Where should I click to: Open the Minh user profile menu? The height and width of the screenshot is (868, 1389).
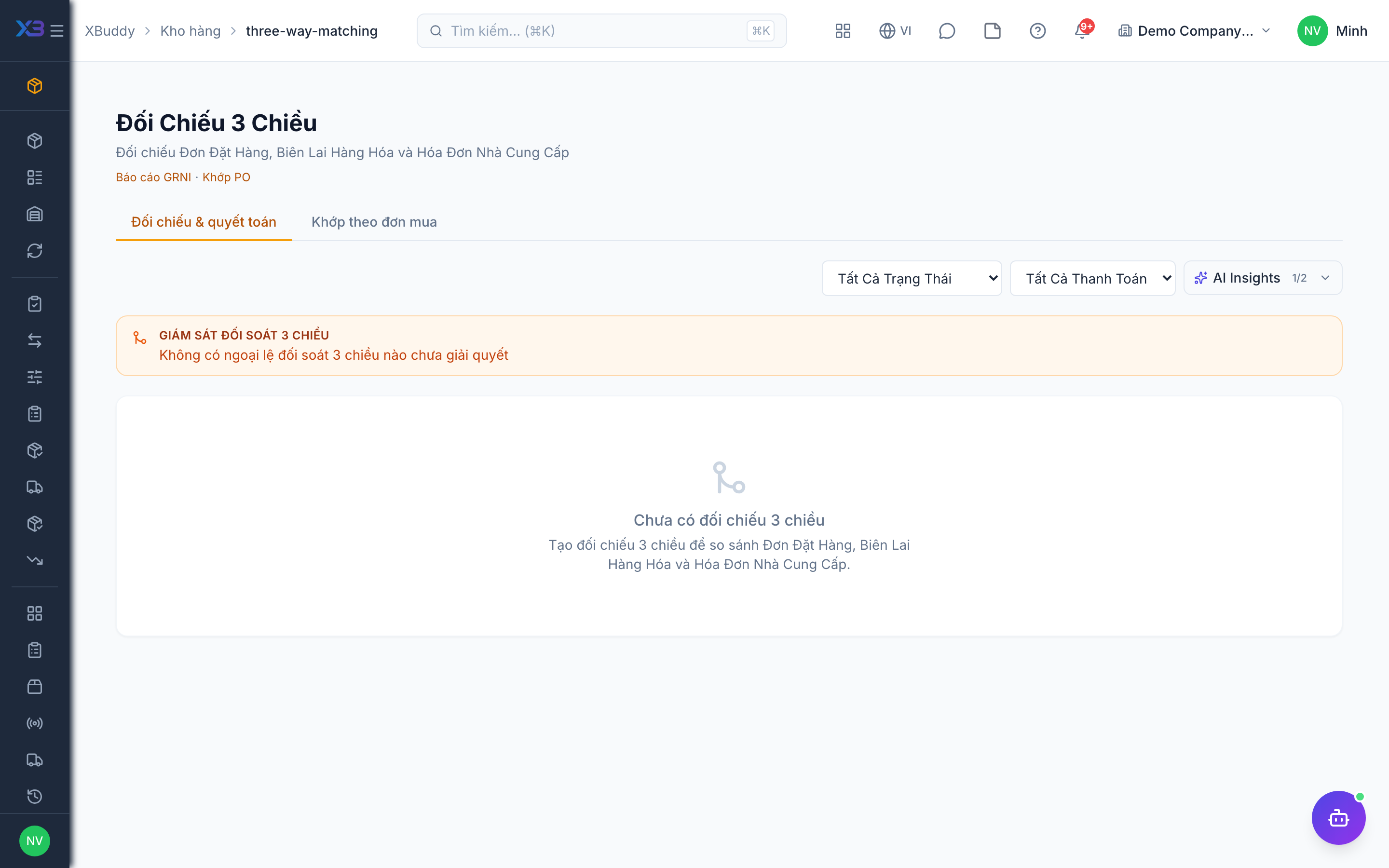1332,30
